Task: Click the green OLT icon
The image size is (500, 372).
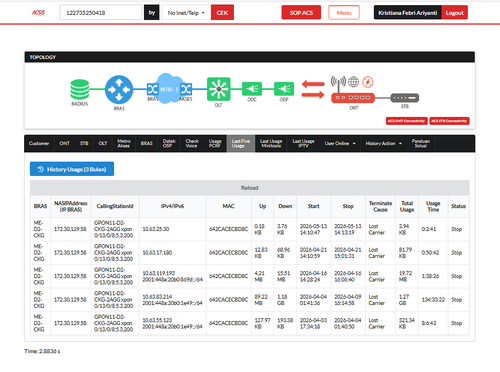Action: tap(218, 89)
